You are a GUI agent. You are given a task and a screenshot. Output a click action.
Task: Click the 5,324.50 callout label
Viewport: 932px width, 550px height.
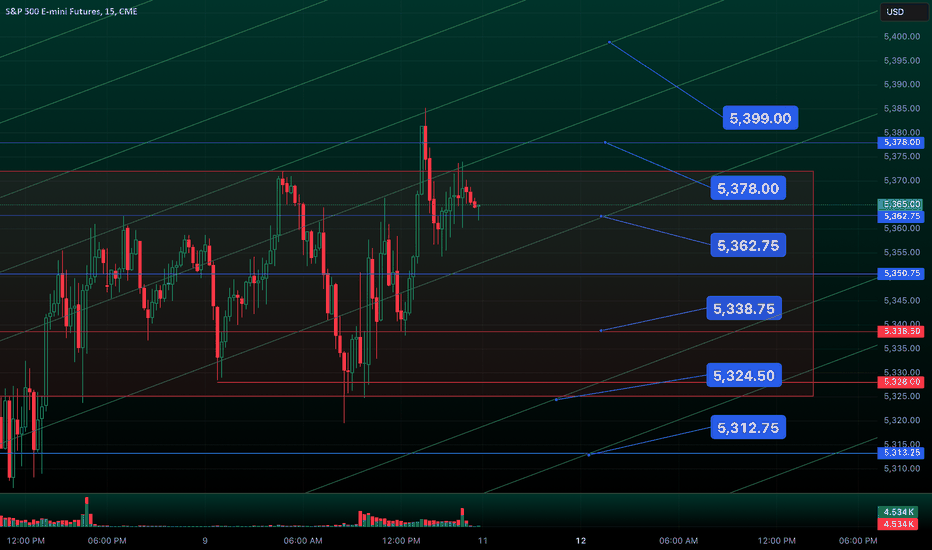(744, 376)
